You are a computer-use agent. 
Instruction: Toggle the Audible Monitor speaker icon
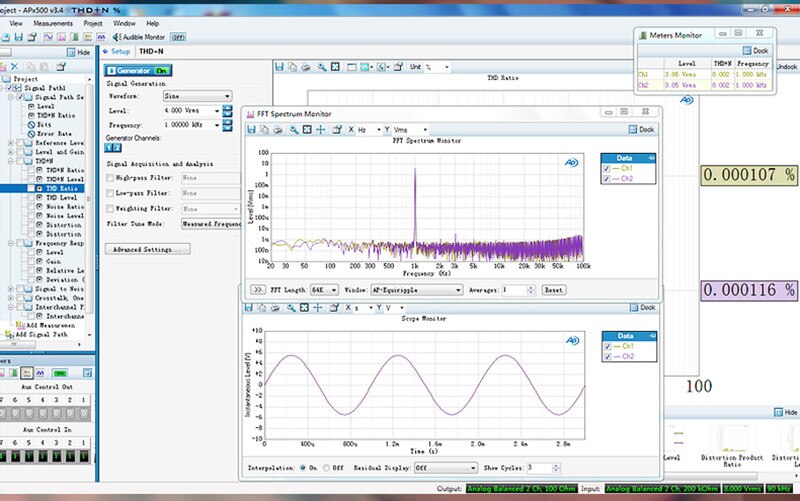[116, 37]
